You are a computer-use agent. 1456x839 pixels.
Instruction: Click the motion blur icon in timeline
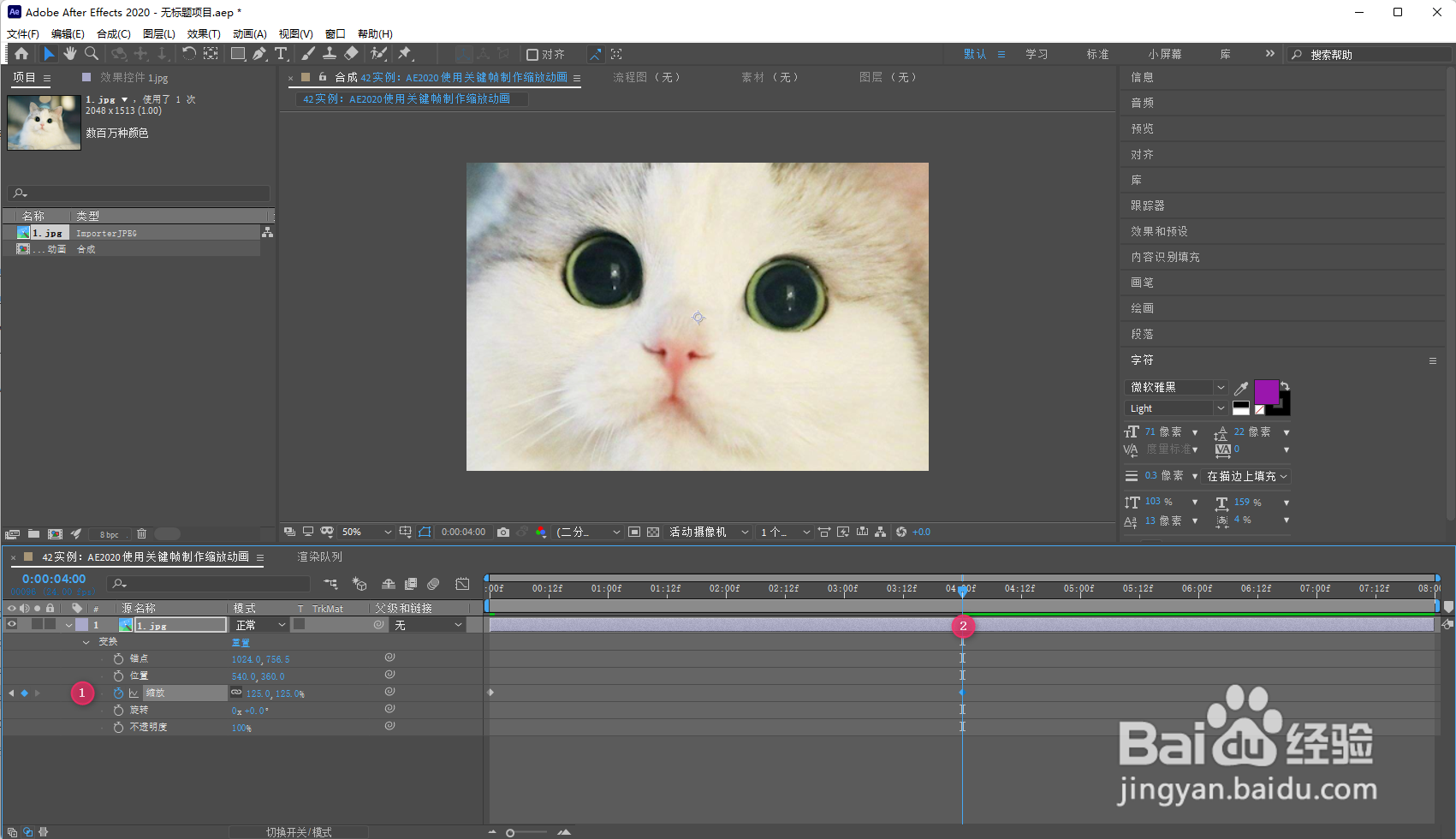click(433, 584)
